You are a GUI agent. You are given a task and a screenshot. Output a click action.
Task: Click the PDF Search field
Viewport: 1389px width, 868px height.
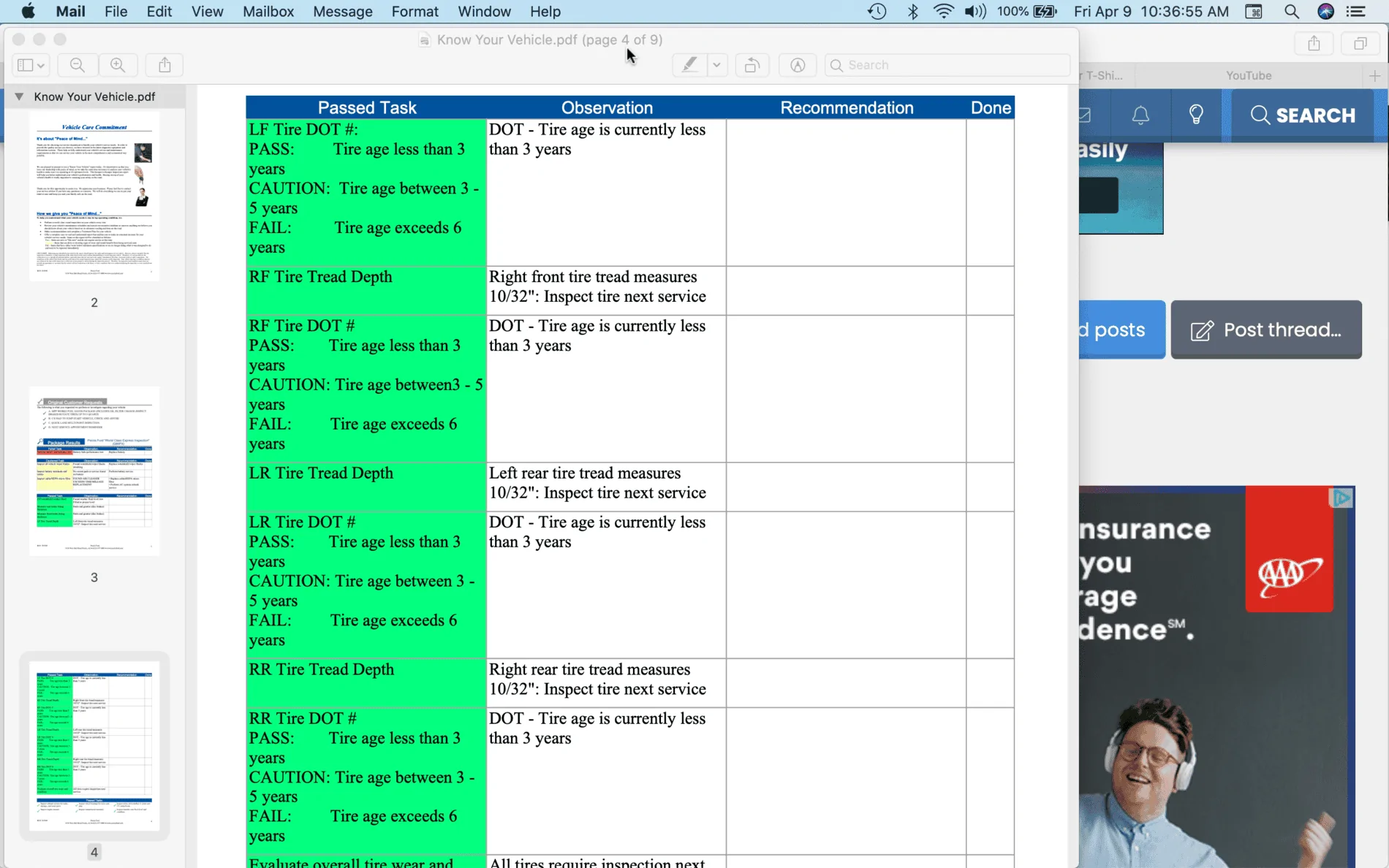[x=947, y=65]
